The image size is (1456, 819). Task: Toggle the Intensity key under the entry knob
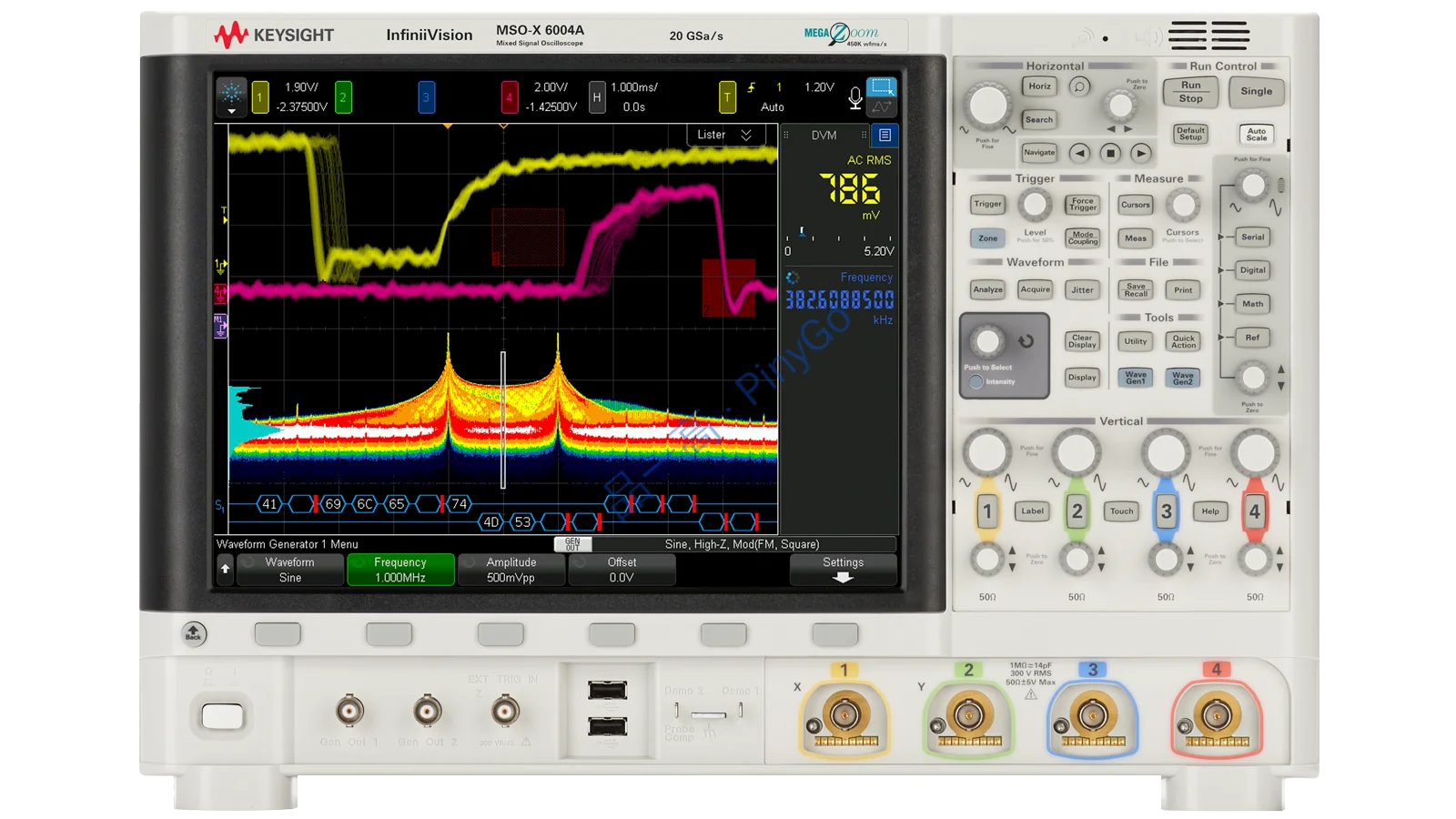(x=976, y=382)
